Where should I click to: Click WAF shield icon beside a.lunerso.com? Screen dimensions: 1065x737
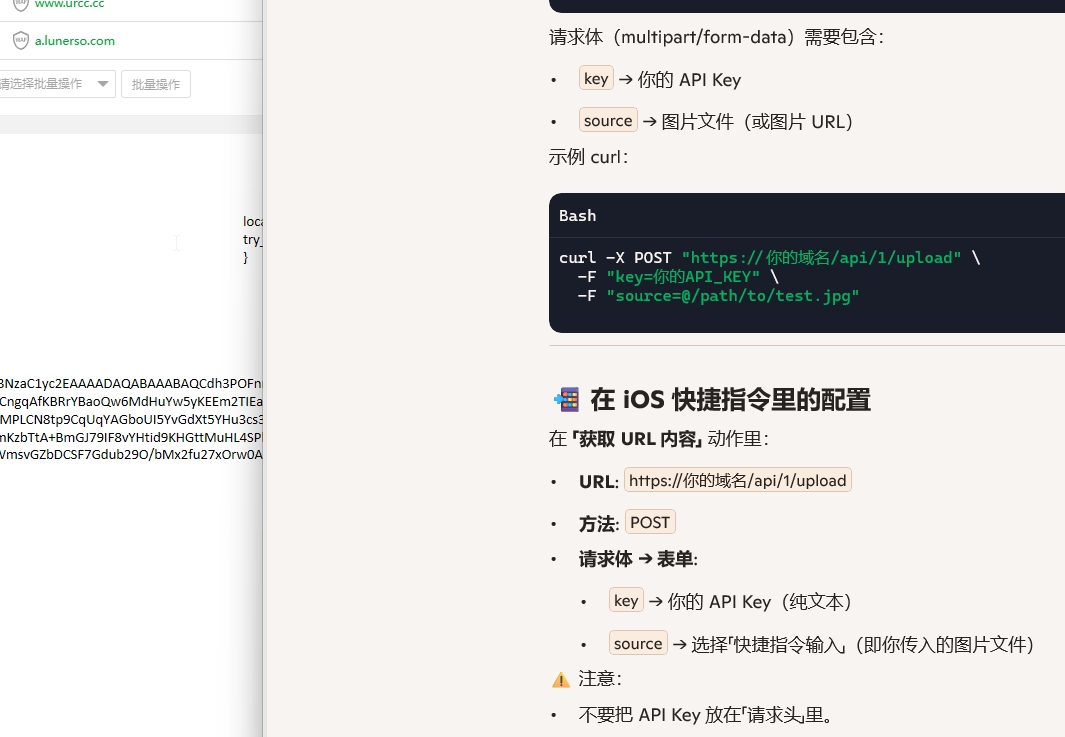(x=20, y=41)
